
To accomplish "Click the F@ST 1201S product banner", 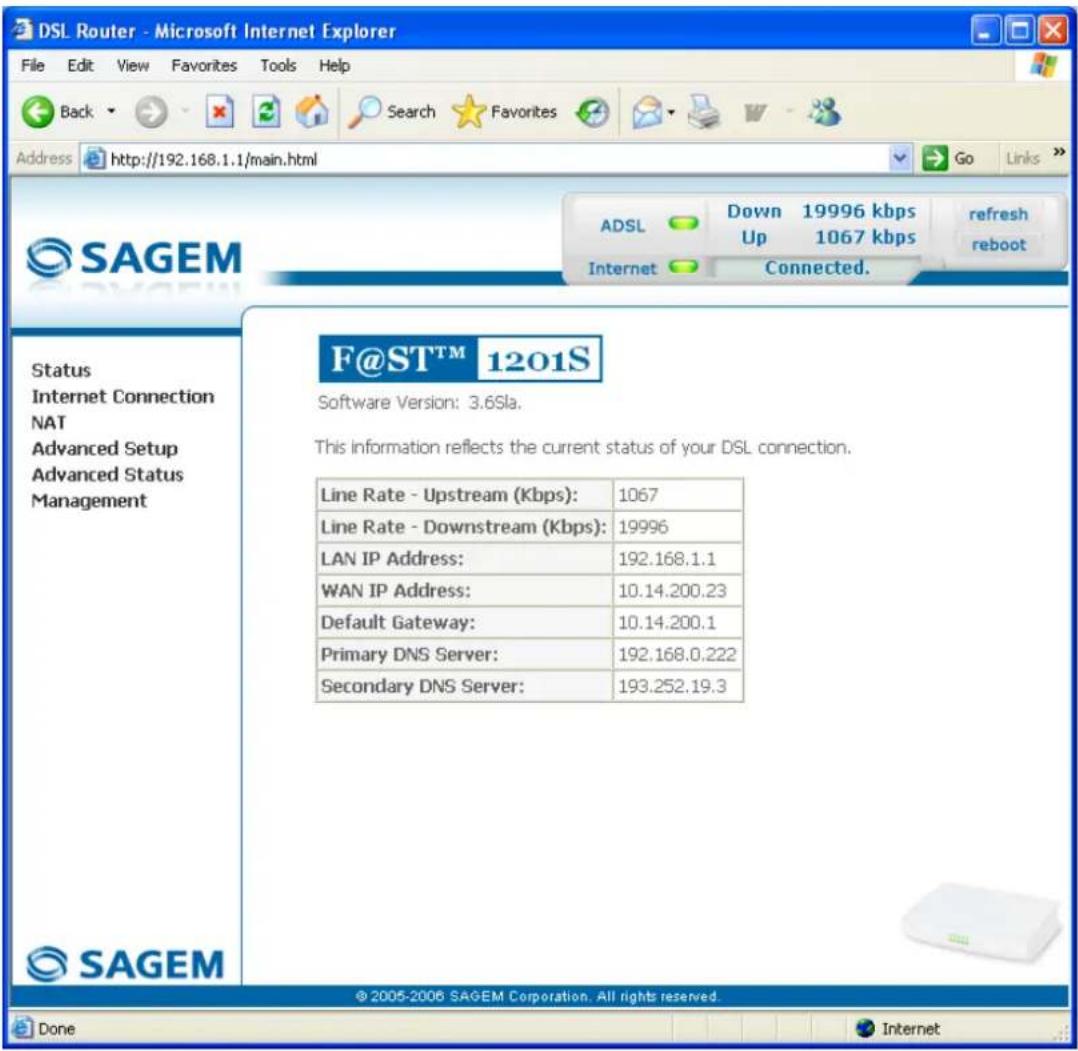I will (x=460, y=359).
